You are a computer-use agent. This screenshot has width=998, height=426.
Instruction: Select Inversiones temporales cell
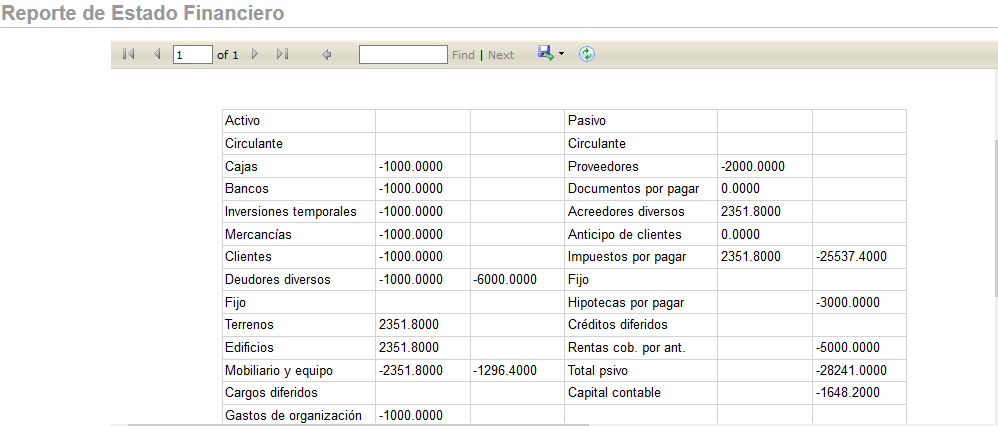(299, 211)
